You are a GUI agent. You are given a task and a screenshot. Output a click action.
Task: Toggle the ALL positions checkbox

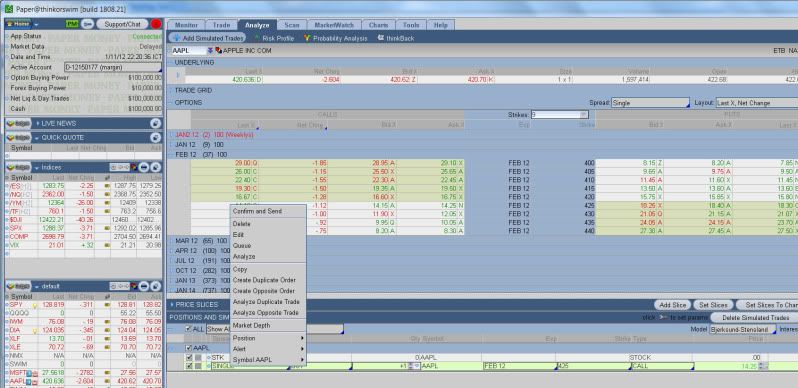click(x=189, y=329)
